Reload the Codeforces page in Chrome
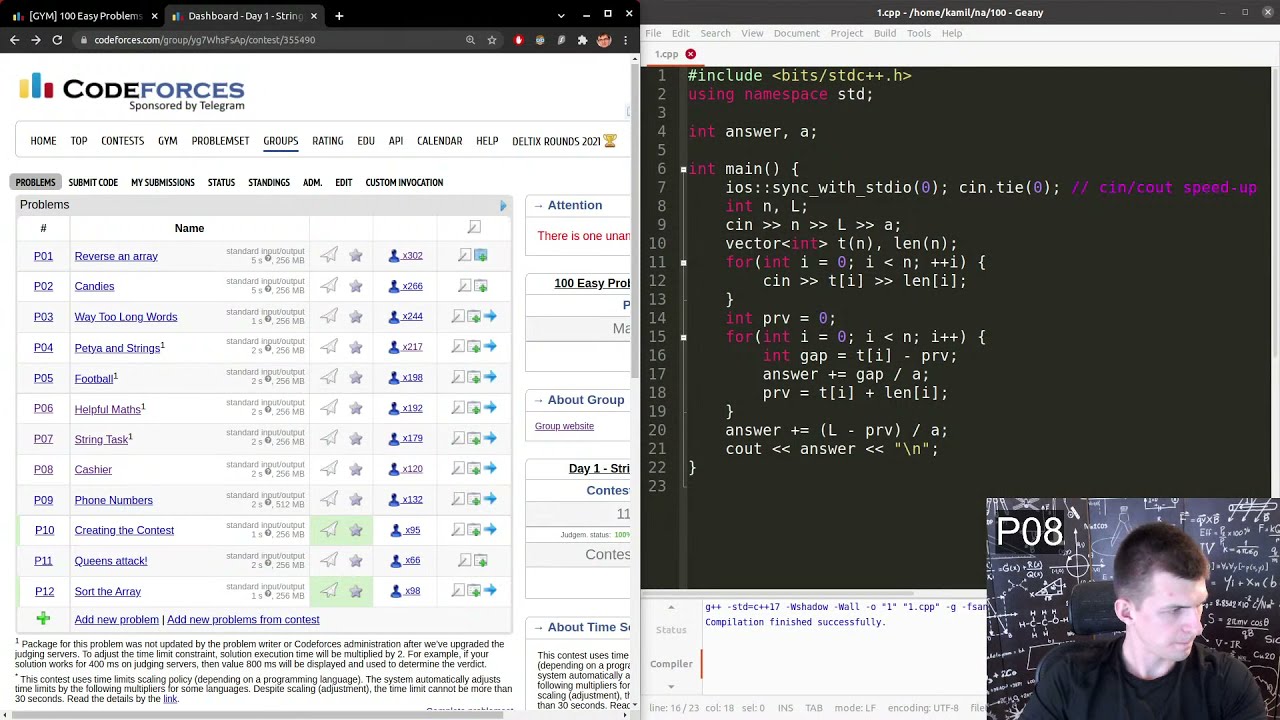Image resolution: width=1280 pixels, height=720 pixels. point(57,40)
